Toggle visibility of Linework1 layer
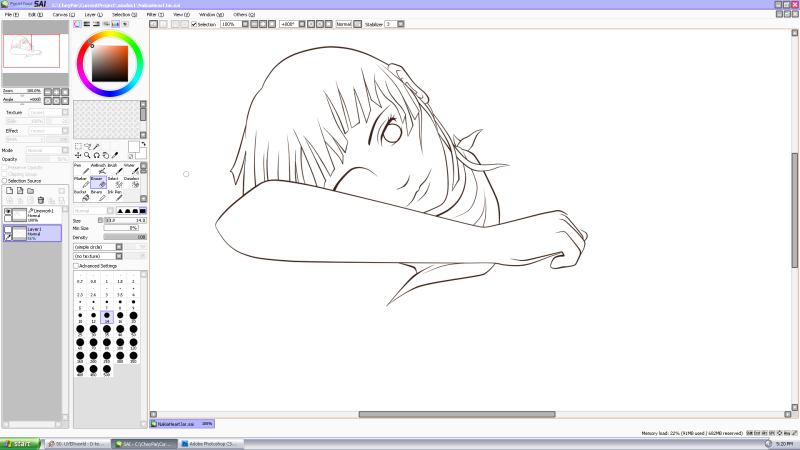Viewport: 800px width, 450px height. coord(8,212)
